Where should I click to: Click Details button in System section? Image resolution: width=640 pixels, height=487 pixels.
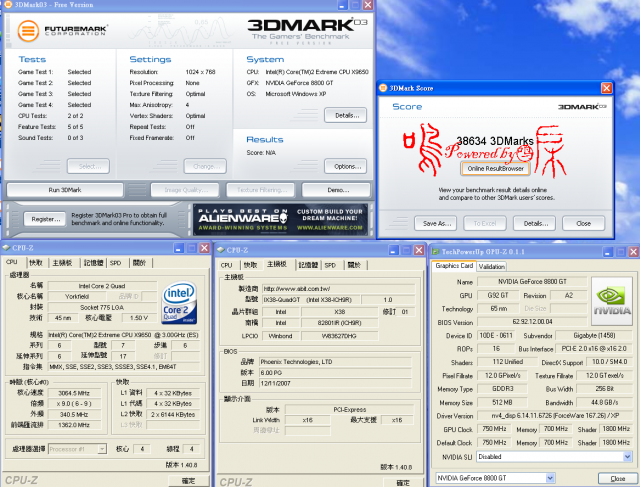click(x=346, y=115)
